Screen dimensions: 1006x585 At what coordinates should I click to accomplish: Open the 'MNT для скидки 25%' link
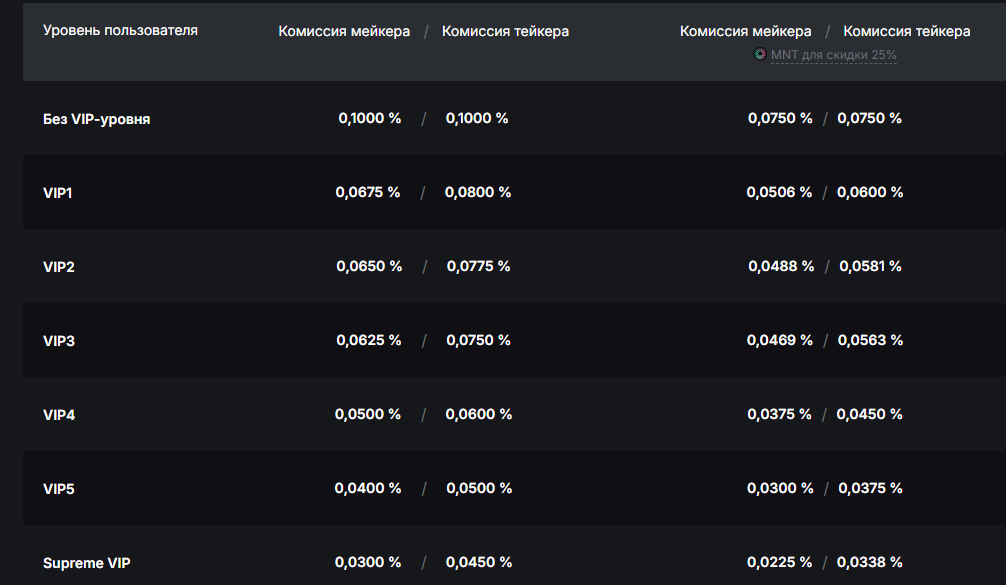(x=833, y=55)
